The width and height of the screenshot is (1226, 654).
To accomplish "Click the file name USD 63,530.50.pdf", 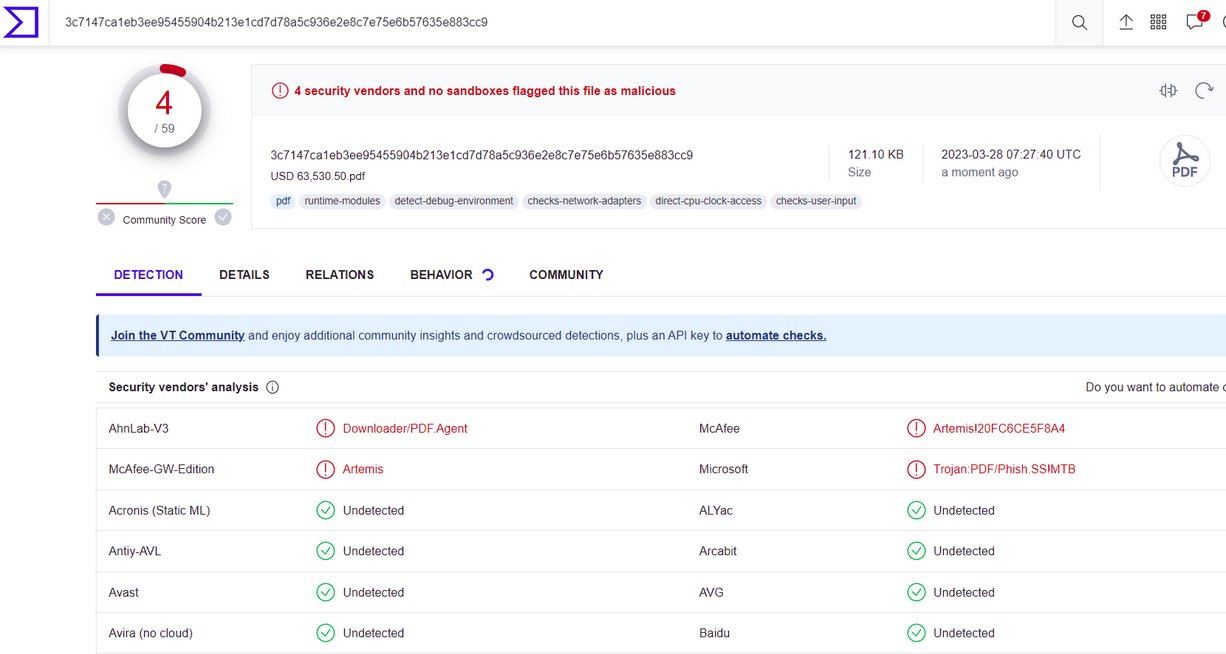I will pyautogui.click(x=318, y=176).
